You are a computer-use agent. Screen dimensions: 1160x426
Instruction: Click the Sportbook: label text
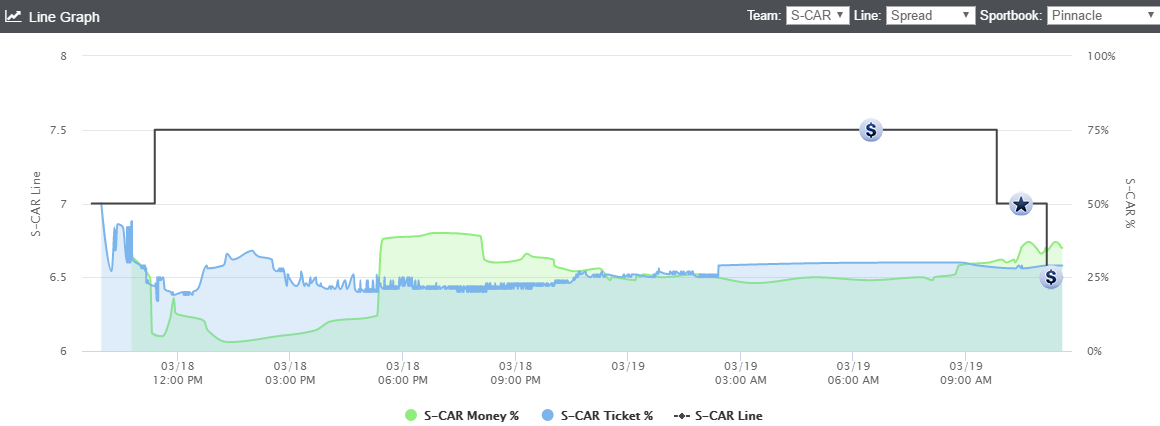tap(1011, 16)
